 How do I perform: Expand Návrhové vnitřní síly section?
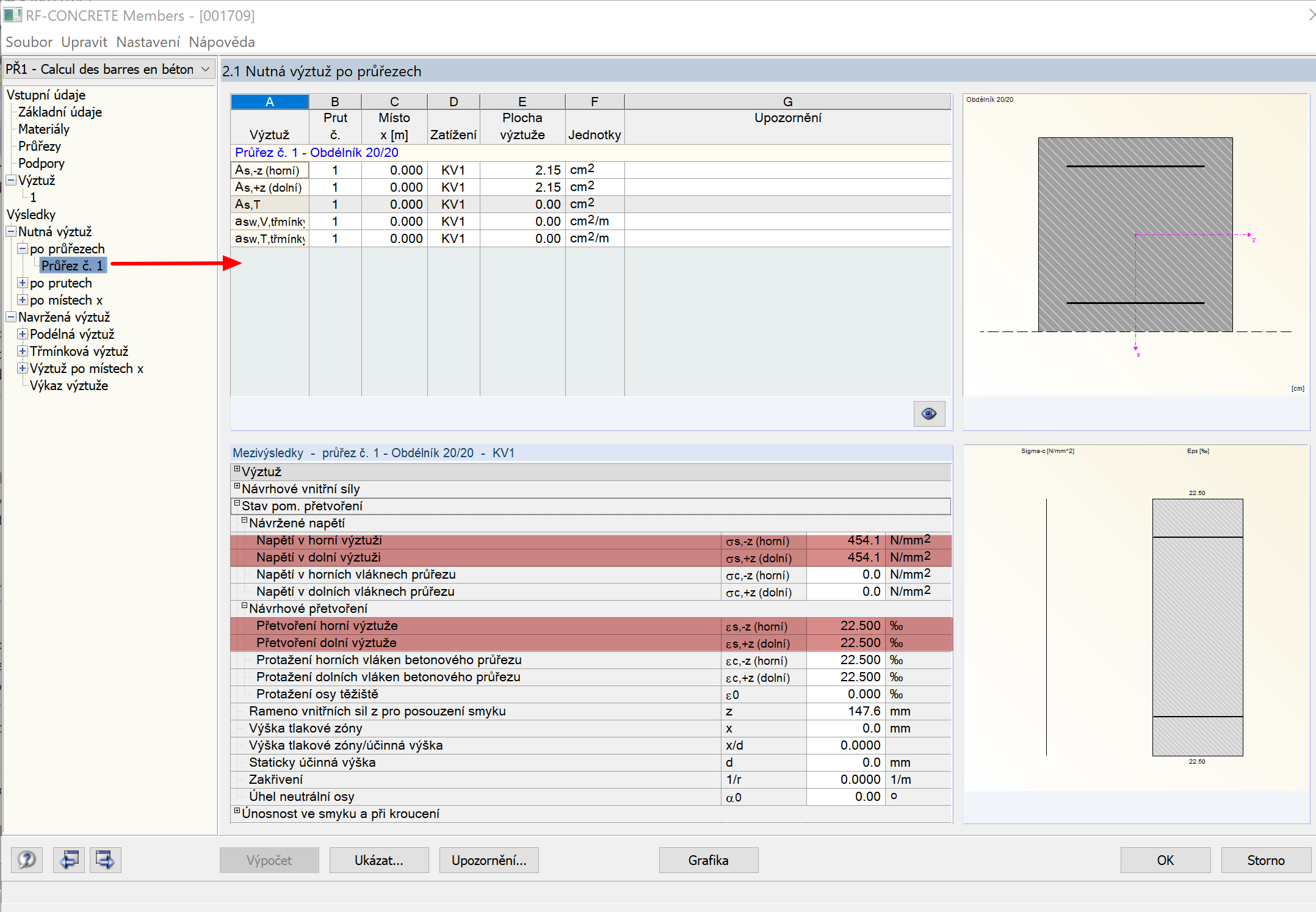point(237,487)
